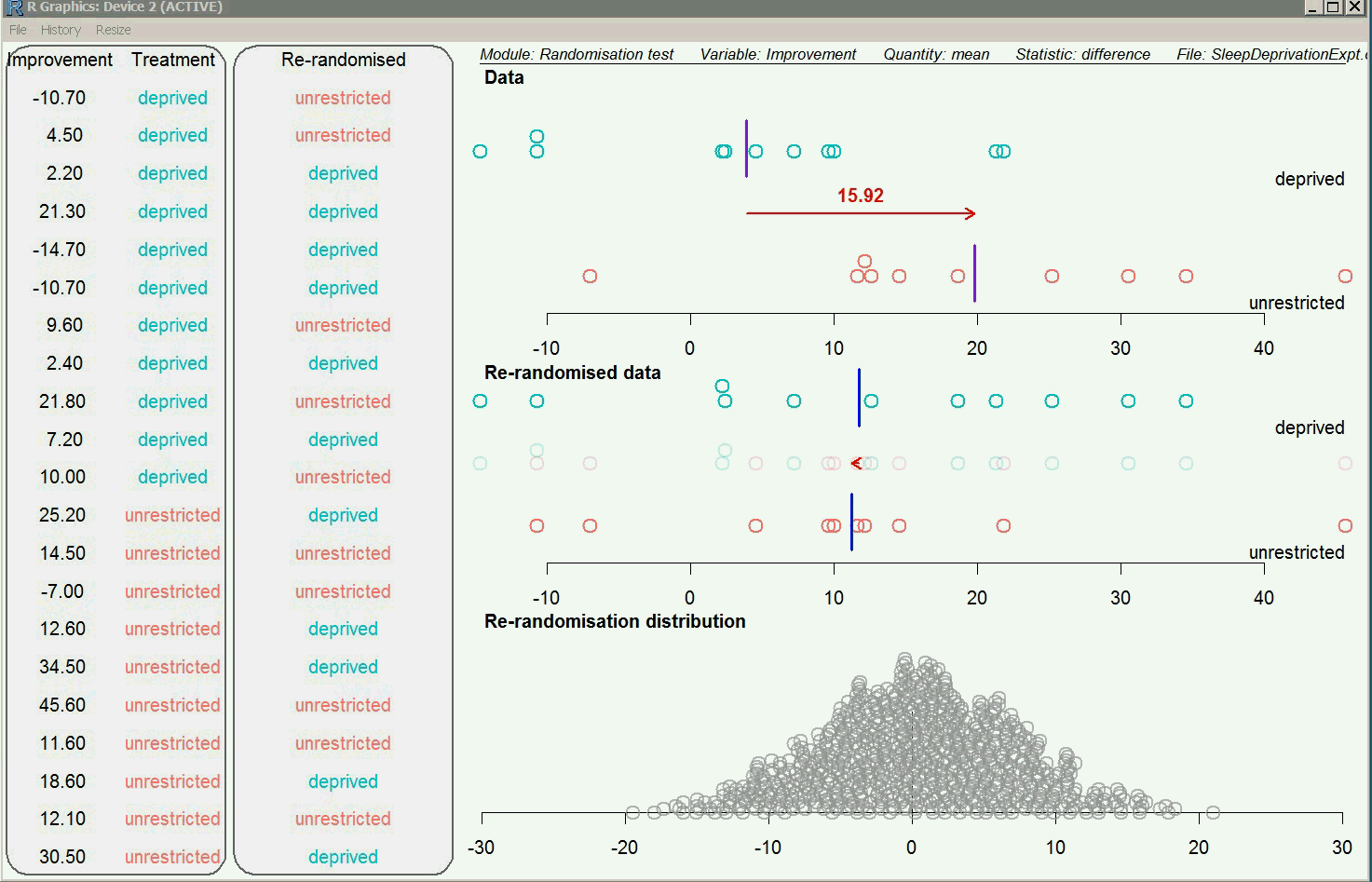
Task: Click the 15.92 difference label
Action: [x=860, y=196]
